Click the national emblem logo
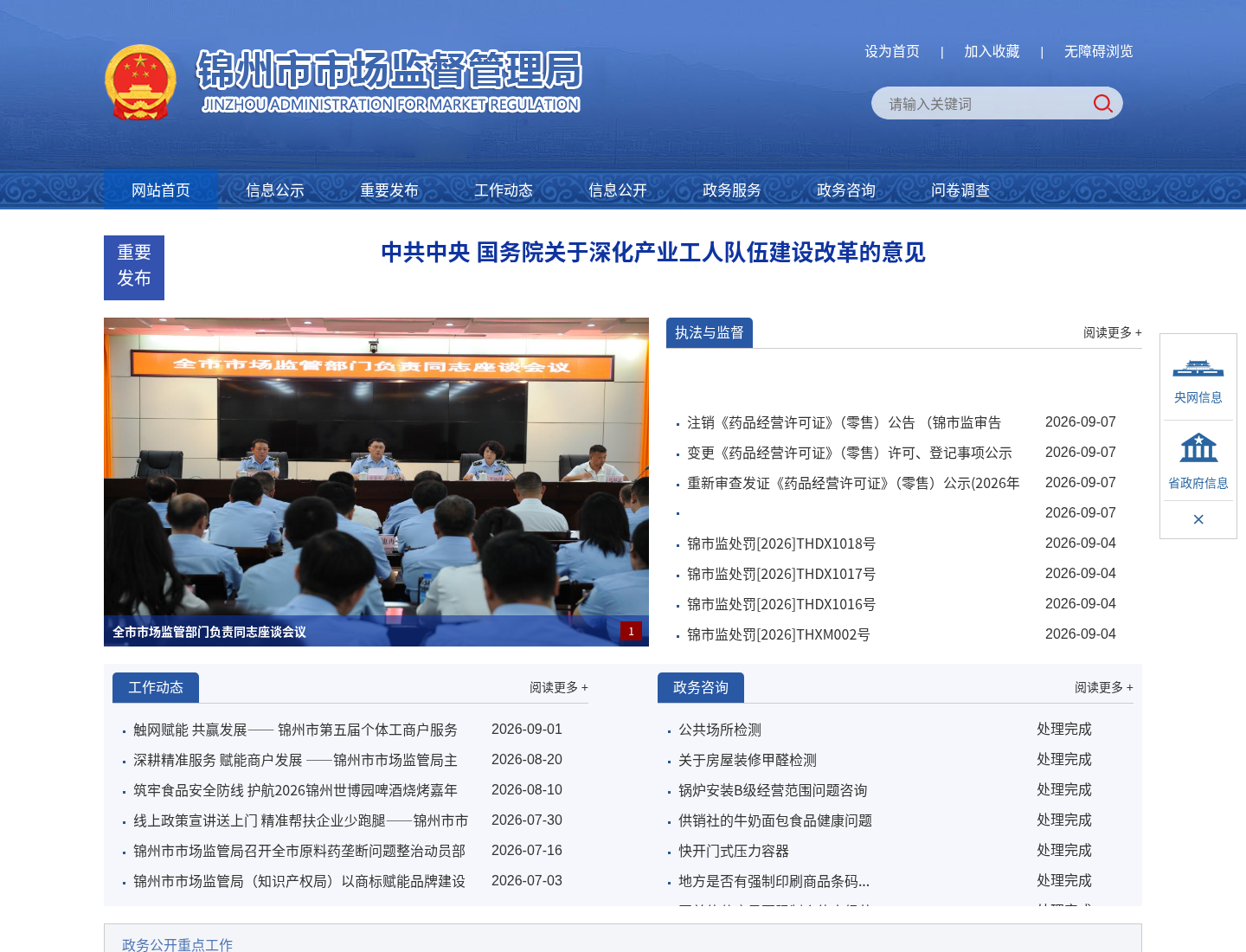The height and width of the screenshot is (952, 1246). 140,82
